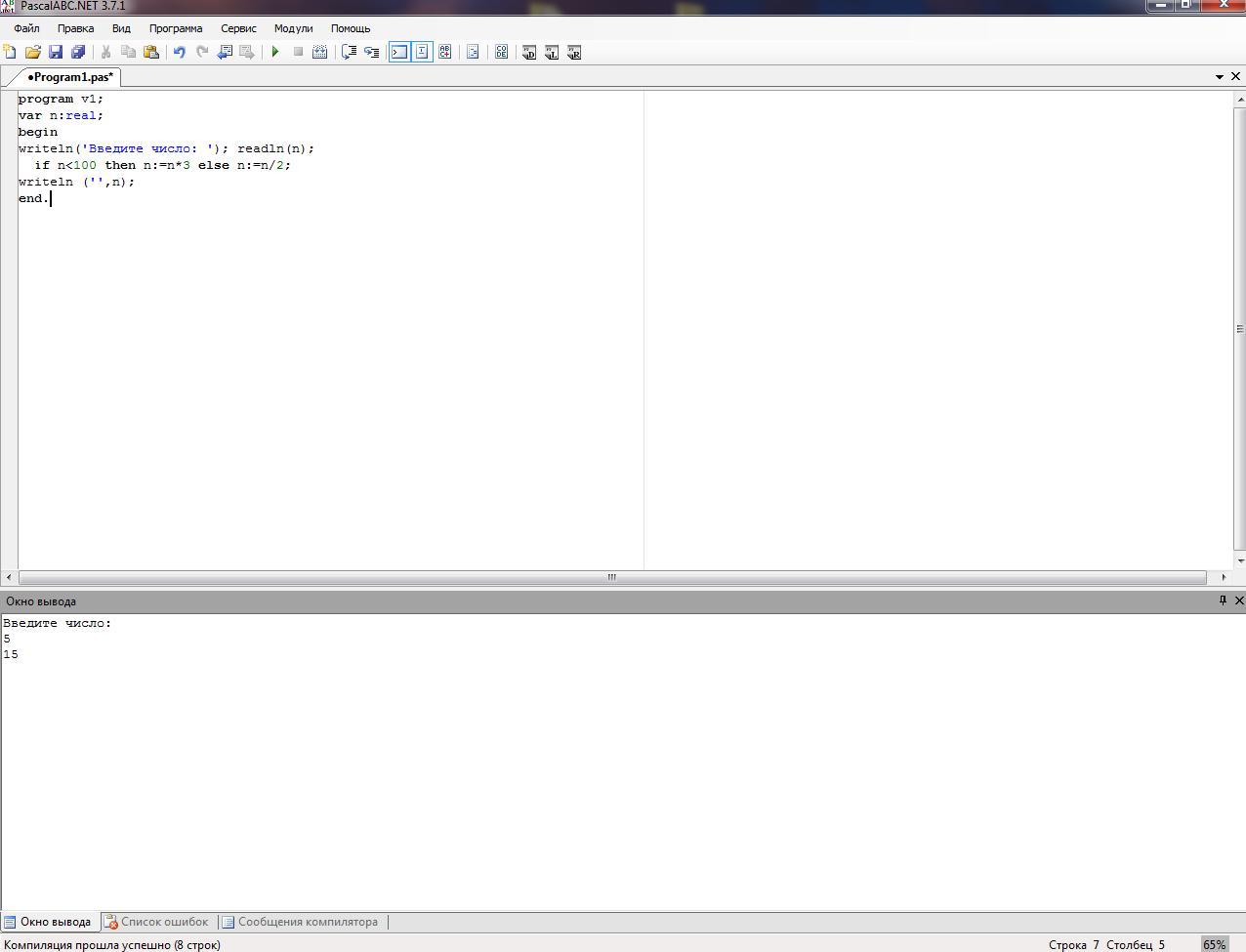Click the 'begin' keyword line
The image size is (1246, 952).
coord(38,132)
